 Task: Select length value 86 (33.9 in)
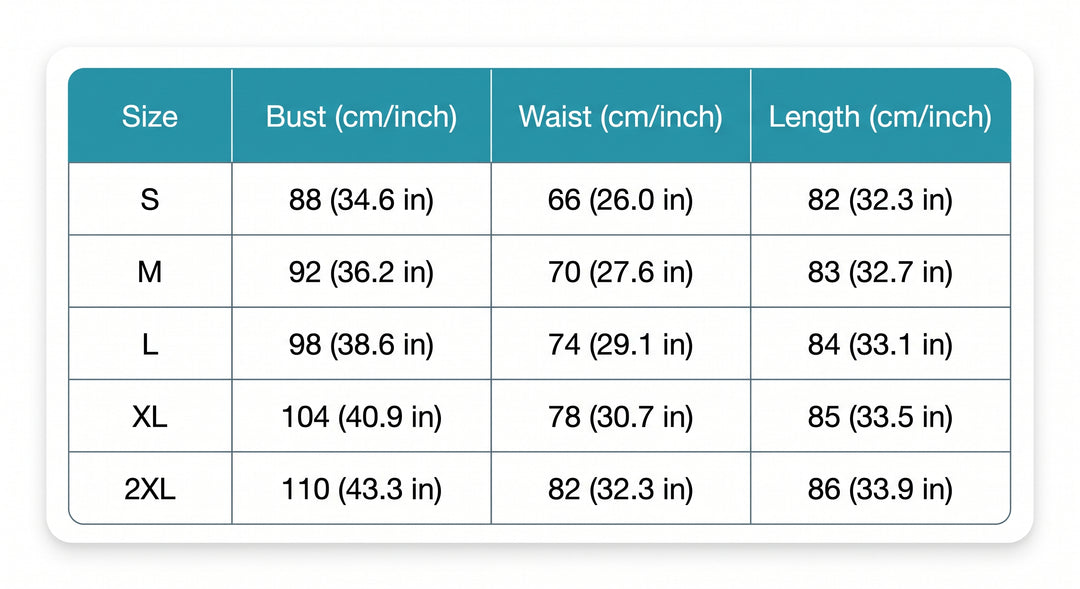tap(880, 488)
